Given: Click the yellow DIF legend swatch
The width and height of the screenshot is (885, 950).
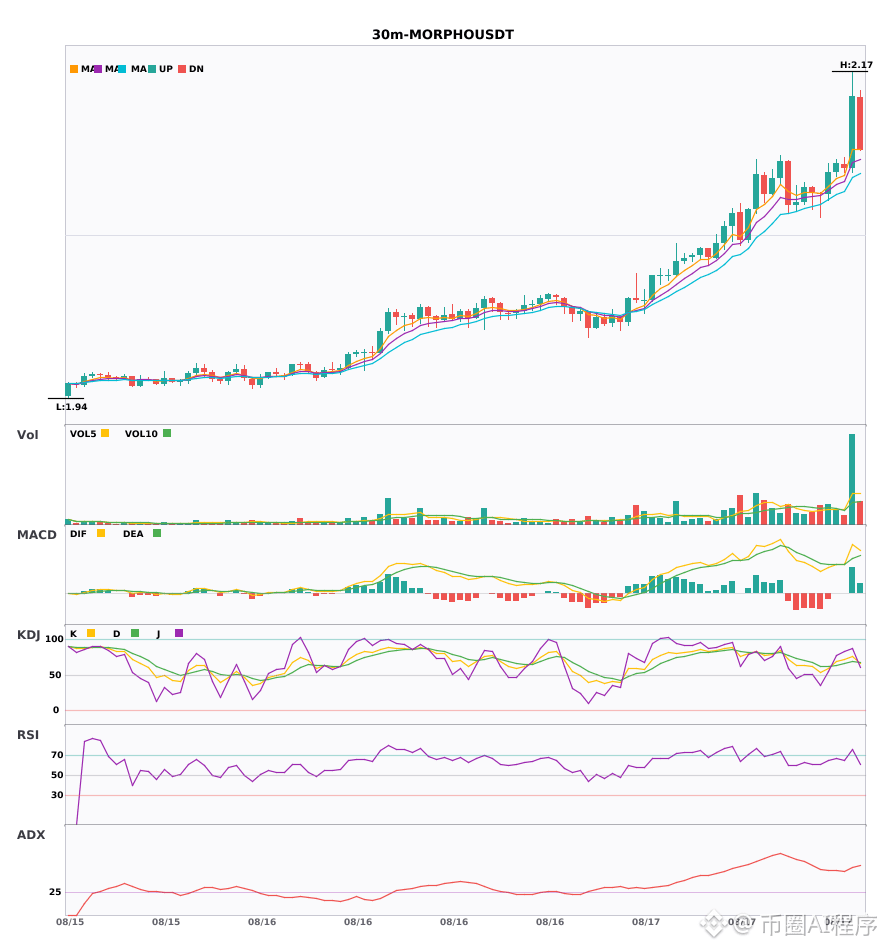Looking at the screenshot, I should click(101, 533).
